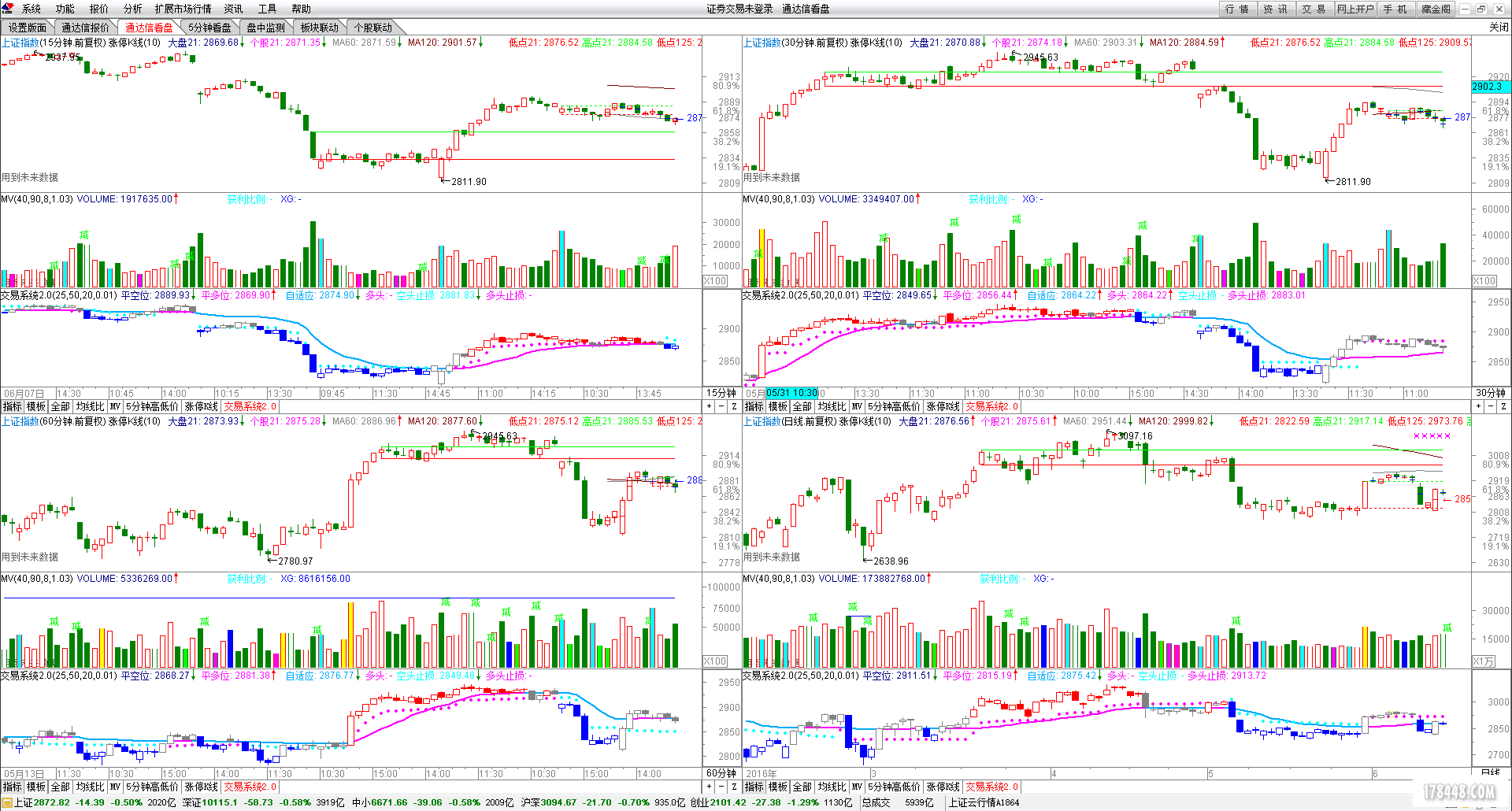Open the 60分钟 period selector
The height and width of the screenshot is (811, 1512).
(x=721, y=773)
